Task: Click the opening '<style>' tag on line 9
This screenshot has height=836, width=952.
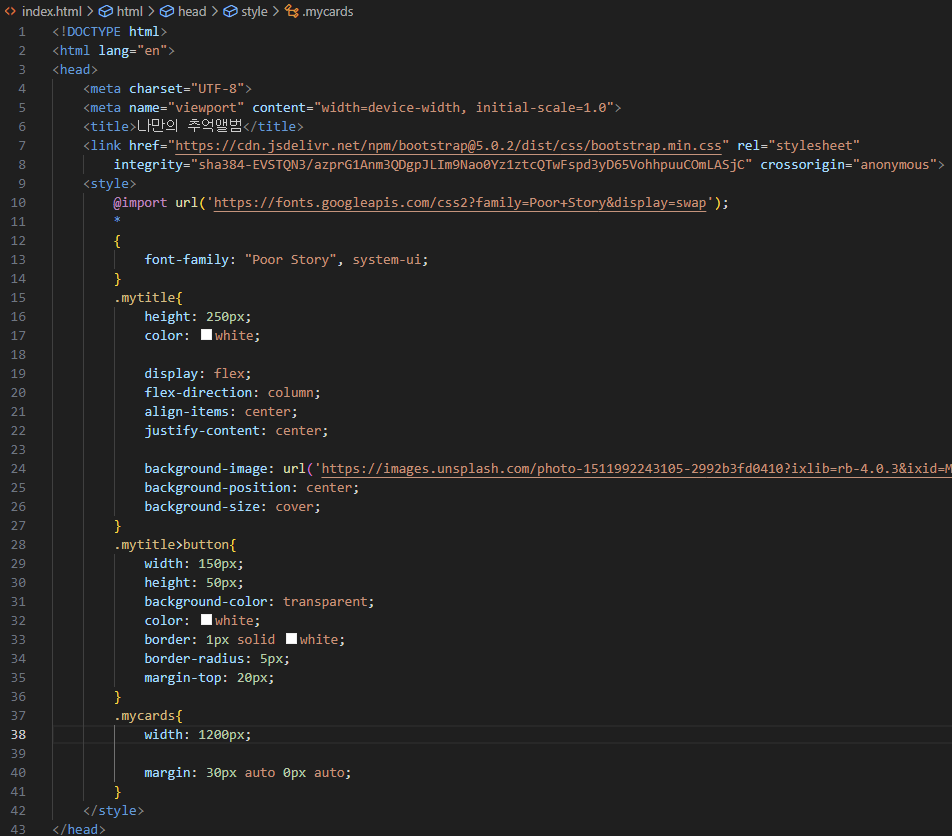Action: [x=109, y=183]
